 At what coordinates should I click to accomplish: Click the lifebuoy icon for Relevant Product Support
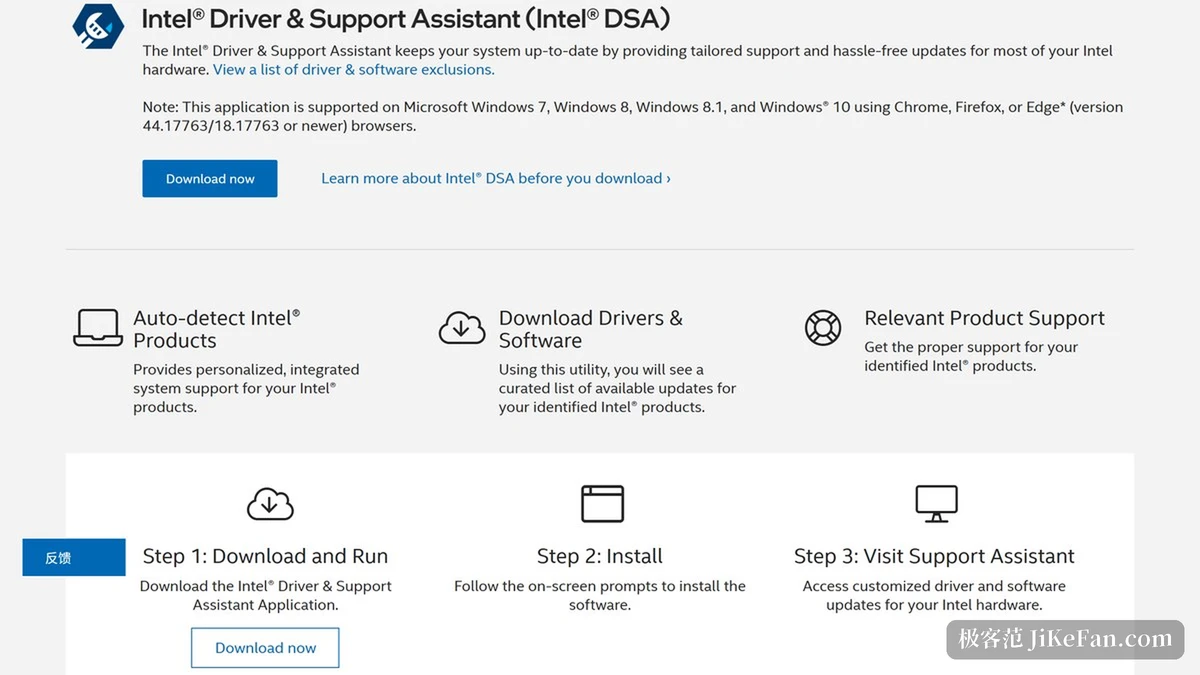pos(823,327)
